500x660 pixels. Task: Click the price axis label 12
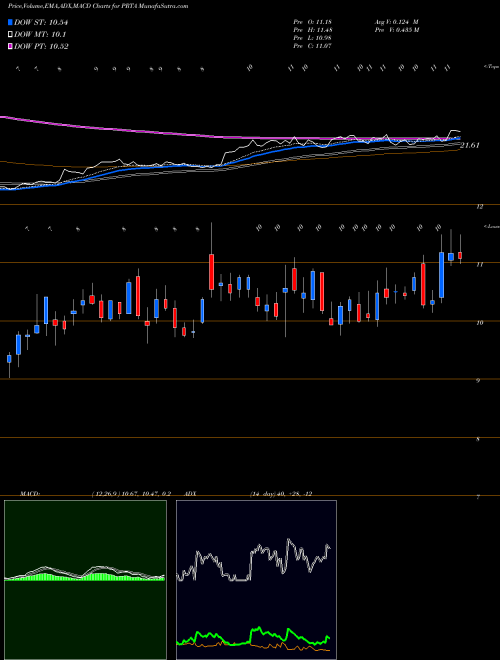click(x=479, y=207)
